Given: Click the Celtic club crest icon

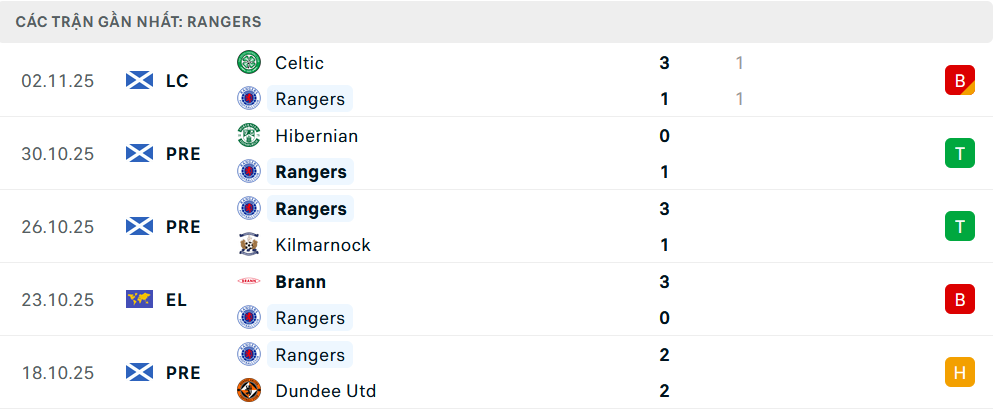Looking at the screenshot, I should pyautogui.click(x=248, y=62).
